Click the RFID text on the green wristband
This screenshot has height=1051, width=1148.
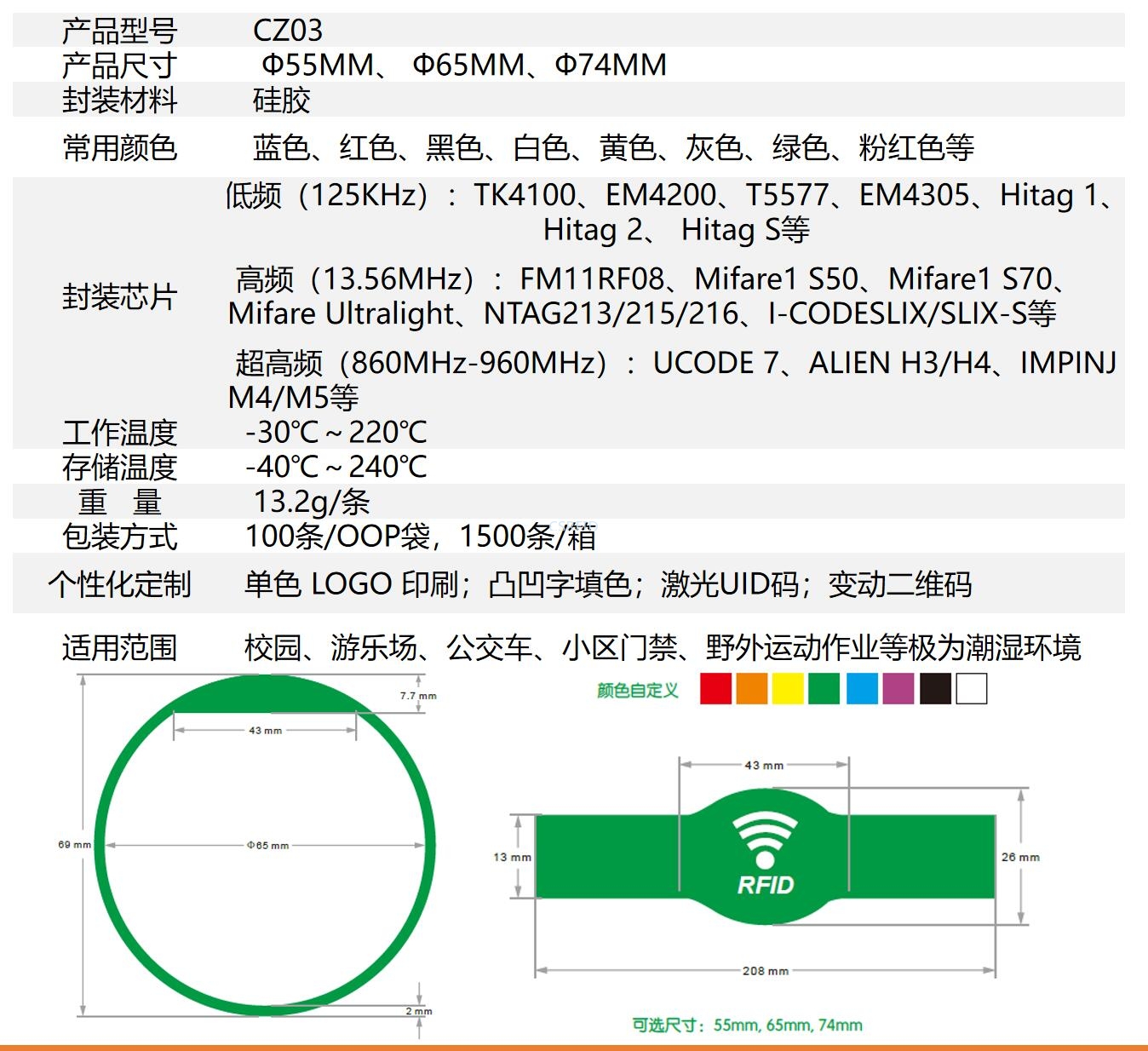pyautogui.click(x=765, y=886)
